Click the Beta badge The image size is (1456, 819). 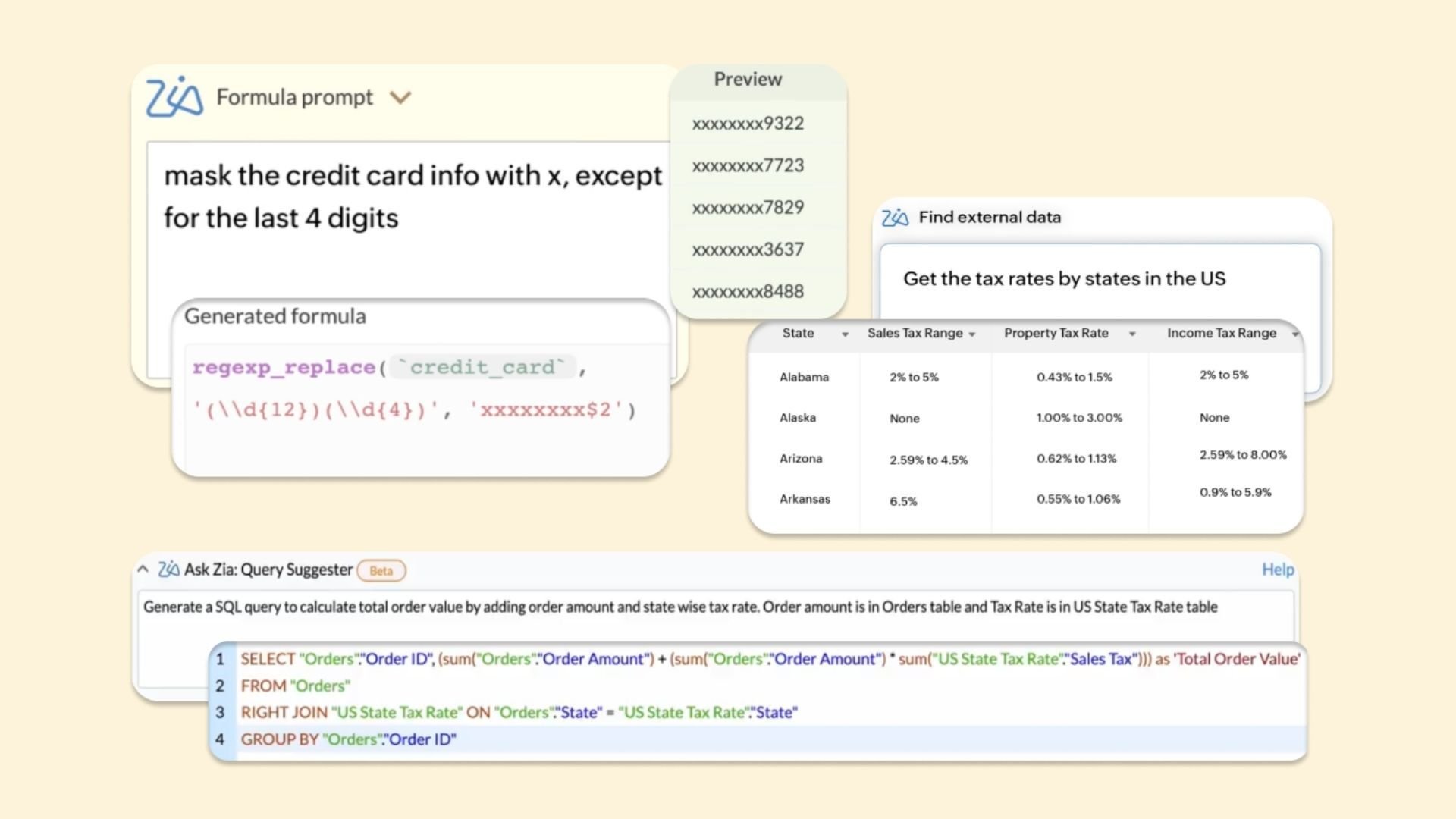[381, 570]
